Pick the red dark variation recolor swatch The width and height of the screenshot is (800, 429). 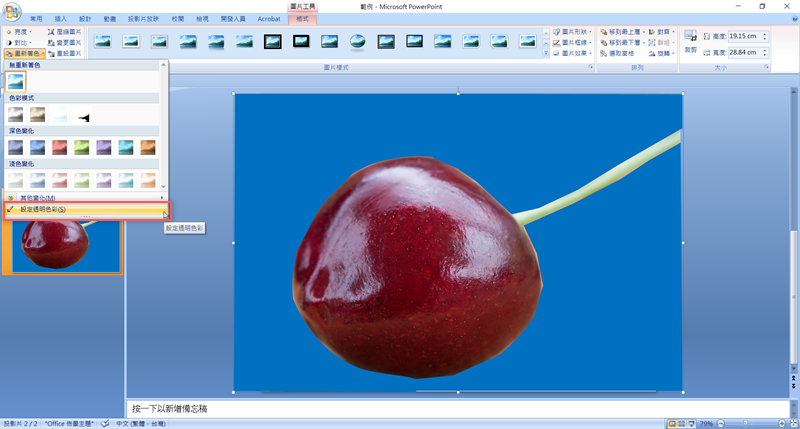(x=60, y=148)
